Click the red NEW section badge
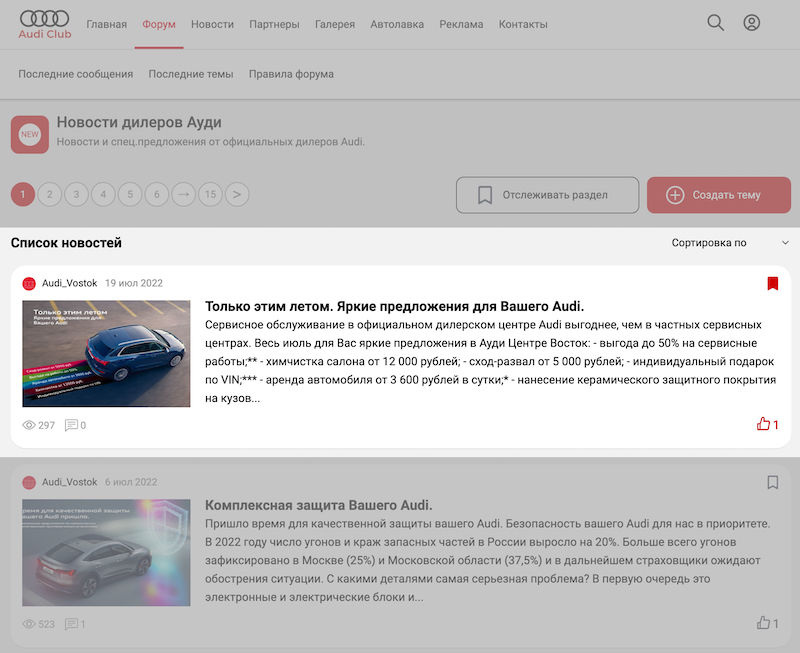 coord(30,134)
